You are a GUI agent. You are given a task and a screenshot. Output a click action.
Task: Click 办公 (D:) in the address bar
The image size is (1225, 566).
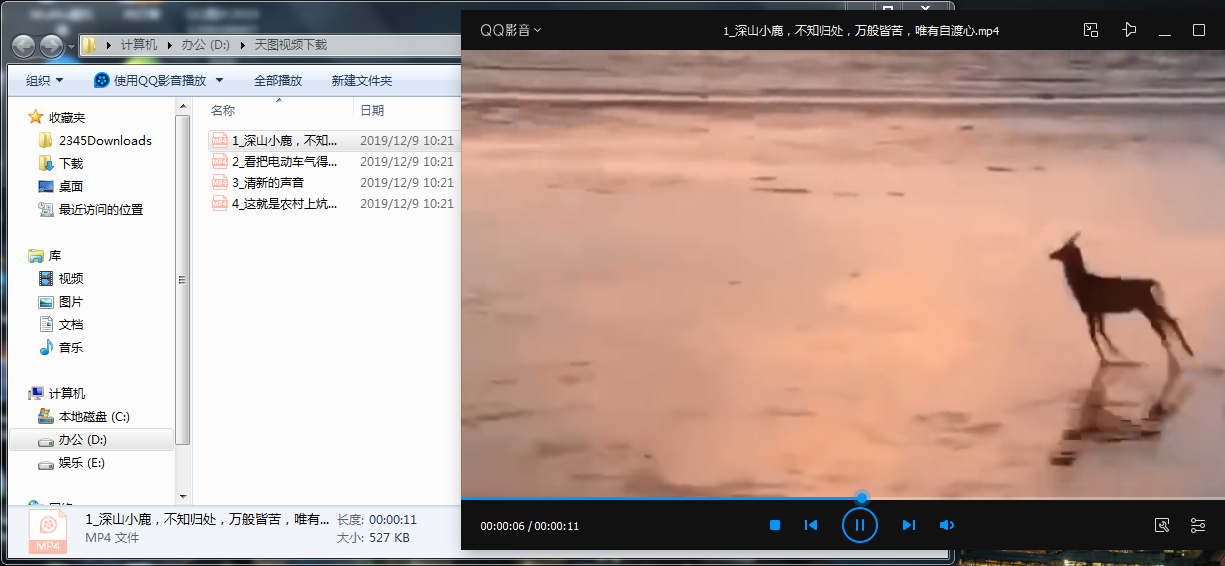point(206,45)
